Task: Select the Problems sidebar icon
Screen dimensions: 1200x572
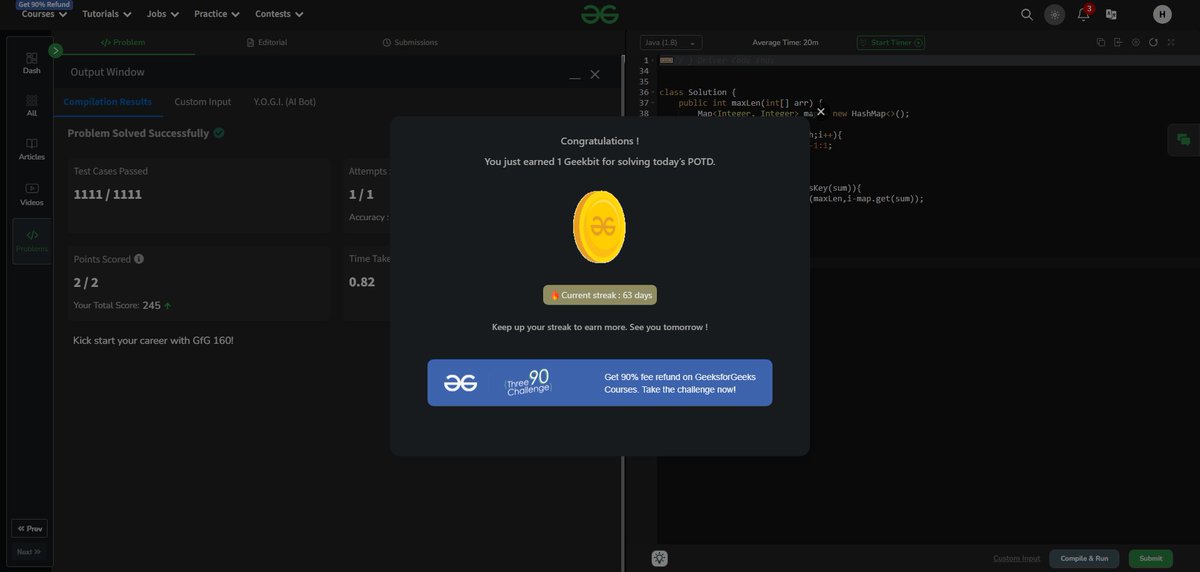Action: [x=32, y=241]
